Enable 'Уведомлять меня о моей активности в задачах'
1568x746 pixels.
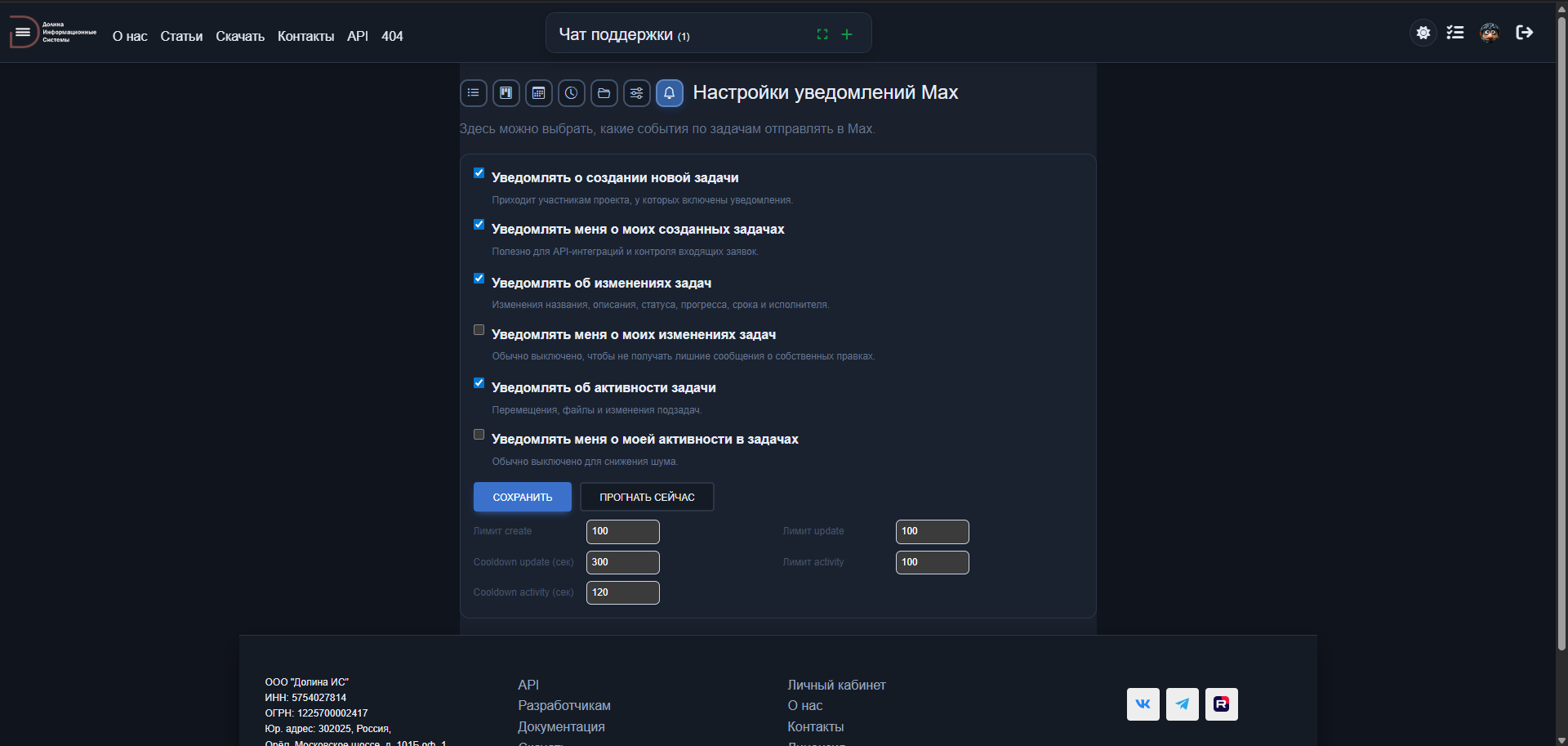click(479, 435)
